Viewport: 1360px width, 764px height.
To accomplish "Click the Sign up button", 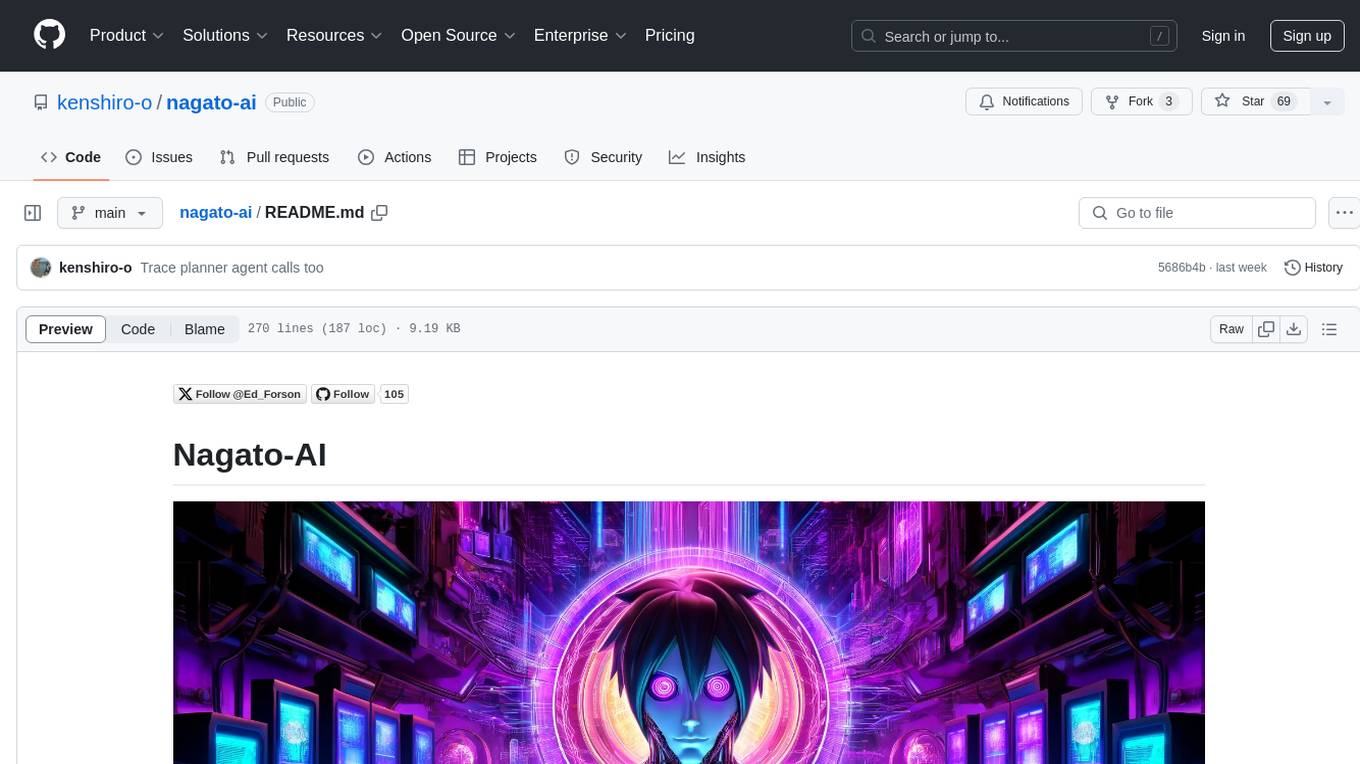I will click(x=1307, y=36).
